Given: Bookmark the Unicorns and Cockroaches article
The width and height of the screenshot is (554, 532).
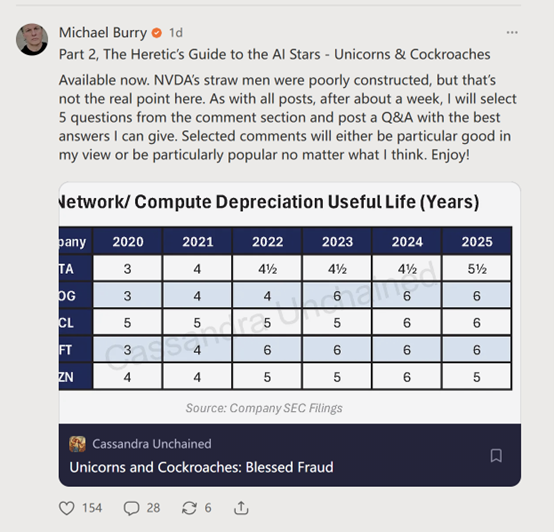Looking at the screenshot, I should pyautogui.click(x=496, y=456).
